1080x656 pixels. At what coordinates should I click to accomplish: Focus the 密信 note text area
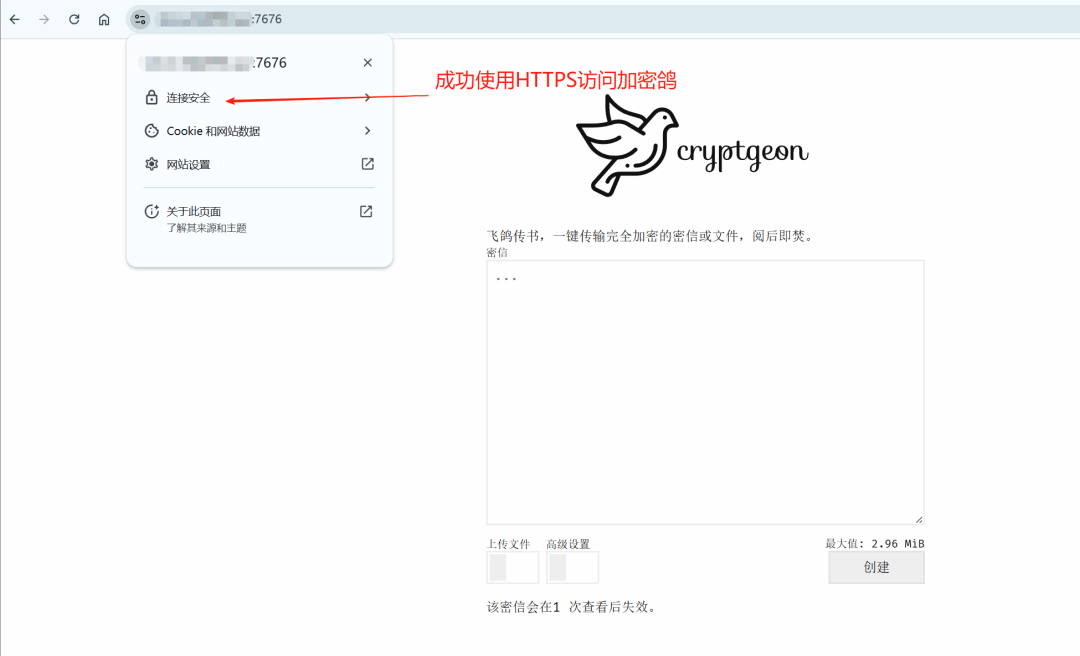[705, 392]
